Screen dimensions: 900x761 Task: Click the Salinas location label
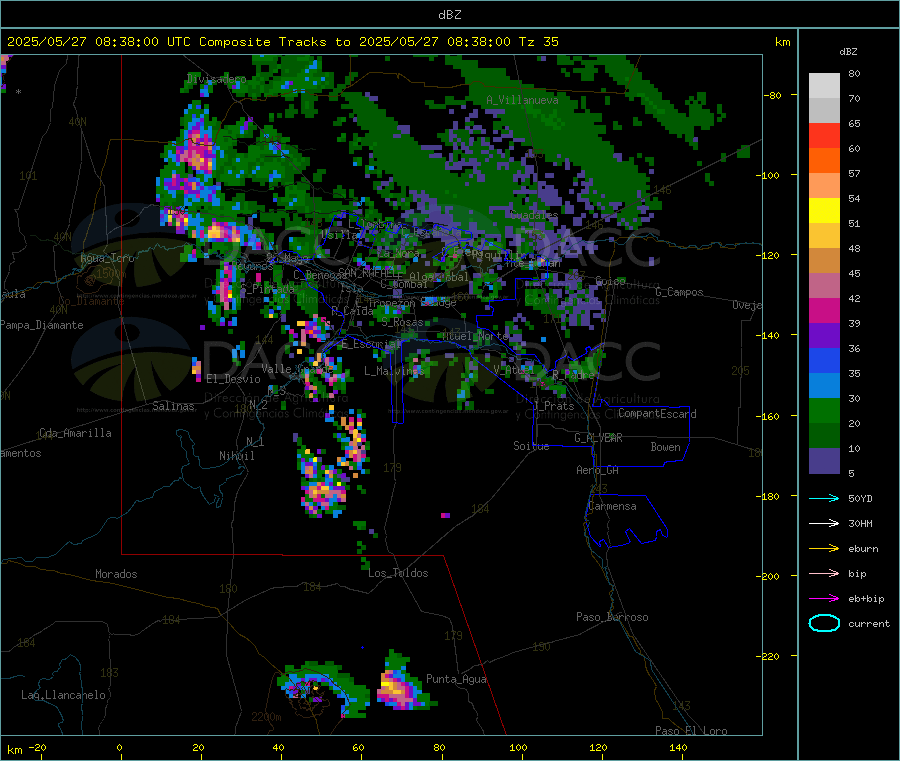tap(173, 406)
